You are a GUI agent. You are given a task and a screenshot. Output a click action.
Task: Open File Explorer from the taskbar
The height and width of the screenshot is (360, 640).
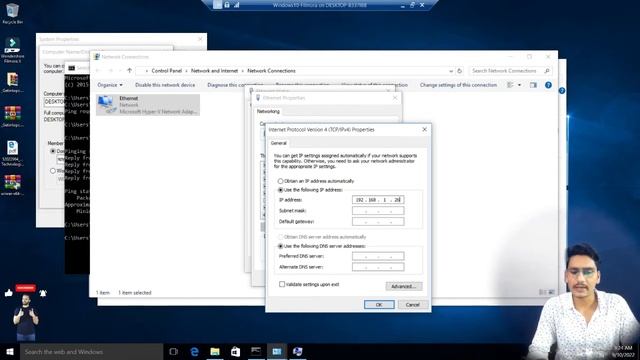(215, 351)
